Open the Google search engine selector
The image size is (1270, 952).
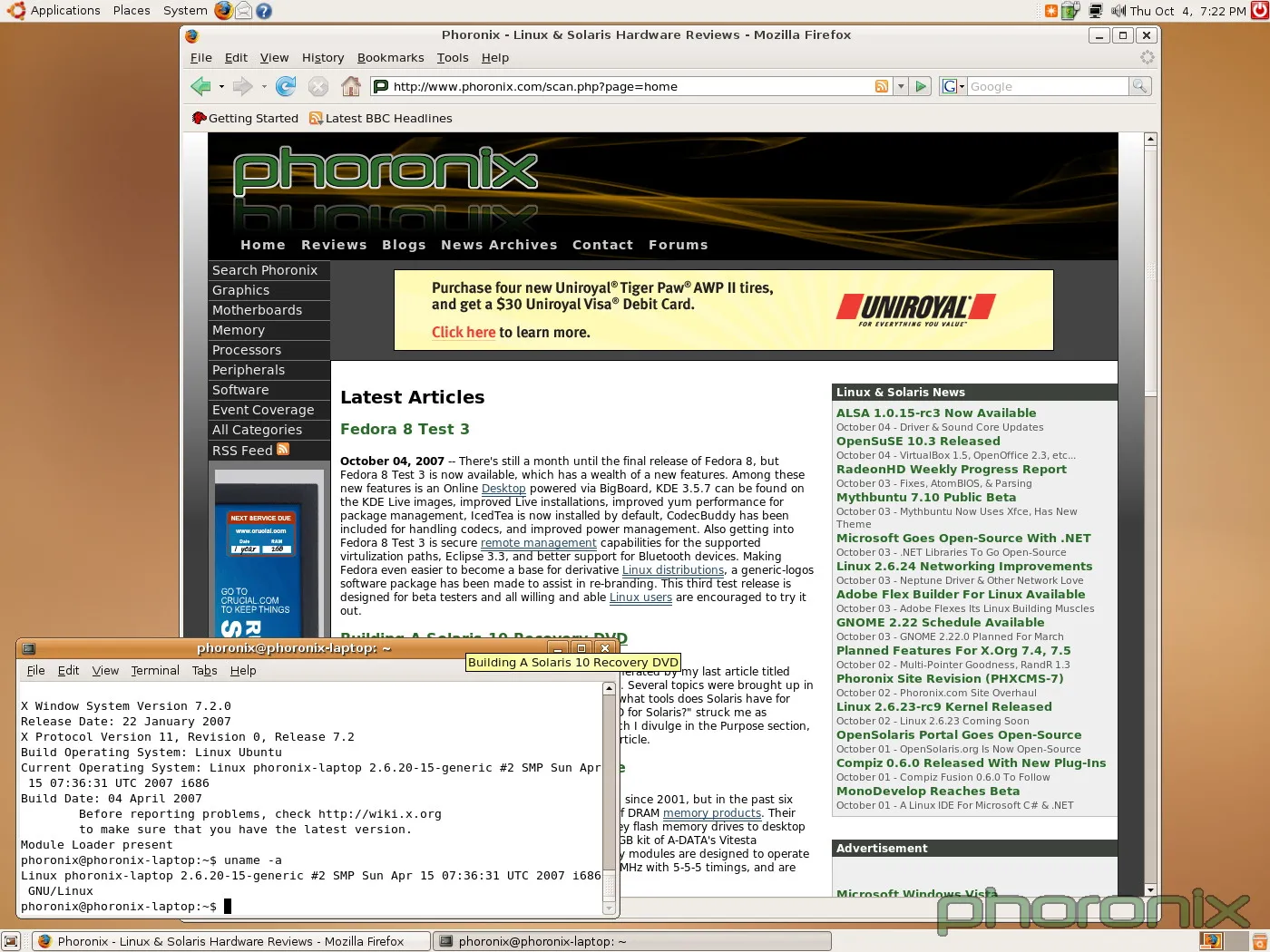click(952, 86)
